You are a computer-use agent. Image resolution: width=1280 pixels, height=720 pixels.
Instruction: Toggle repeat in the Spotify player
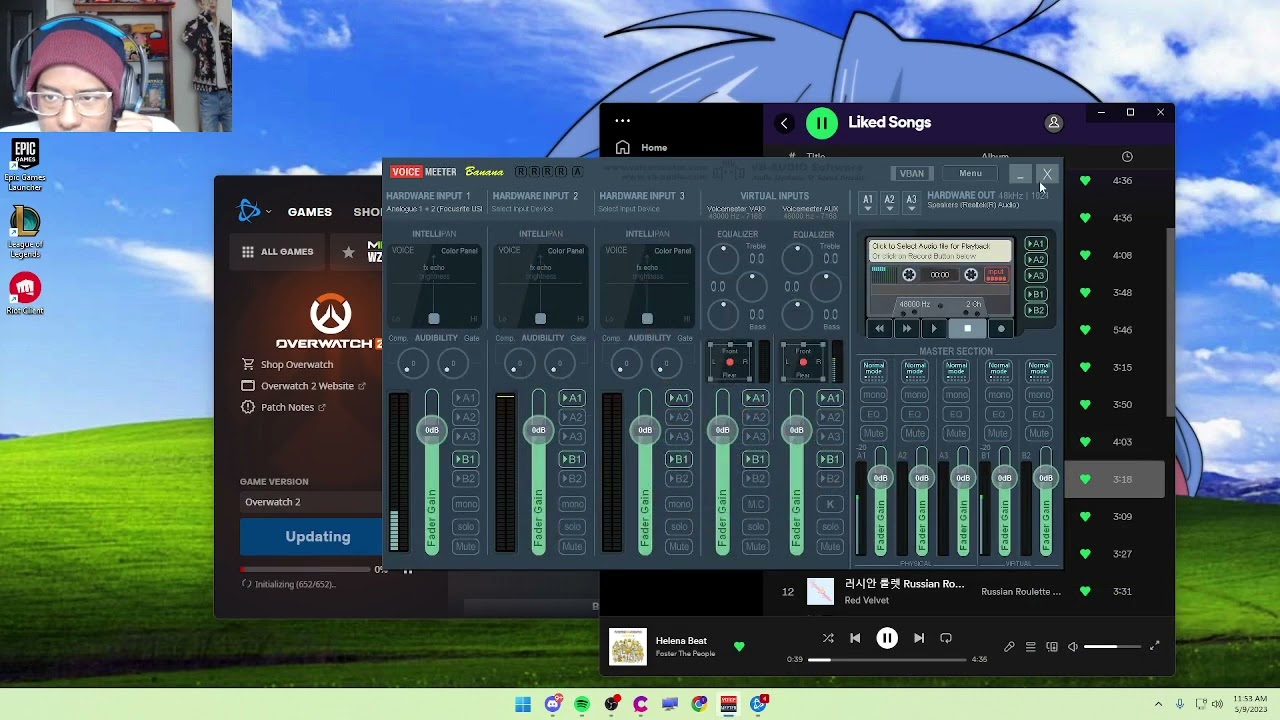[x=946, y=638]
